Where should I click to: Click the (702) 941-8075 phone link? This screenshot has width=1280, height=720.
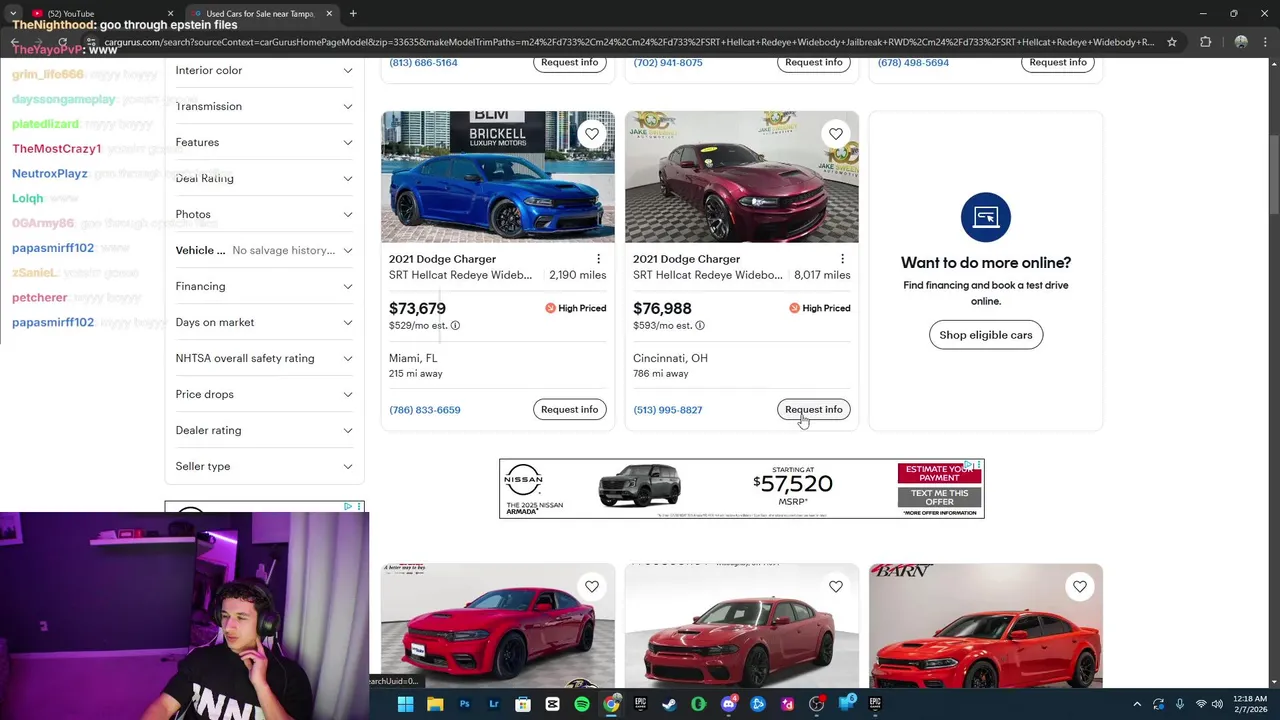pyautogui.click(x=668, y=62)
